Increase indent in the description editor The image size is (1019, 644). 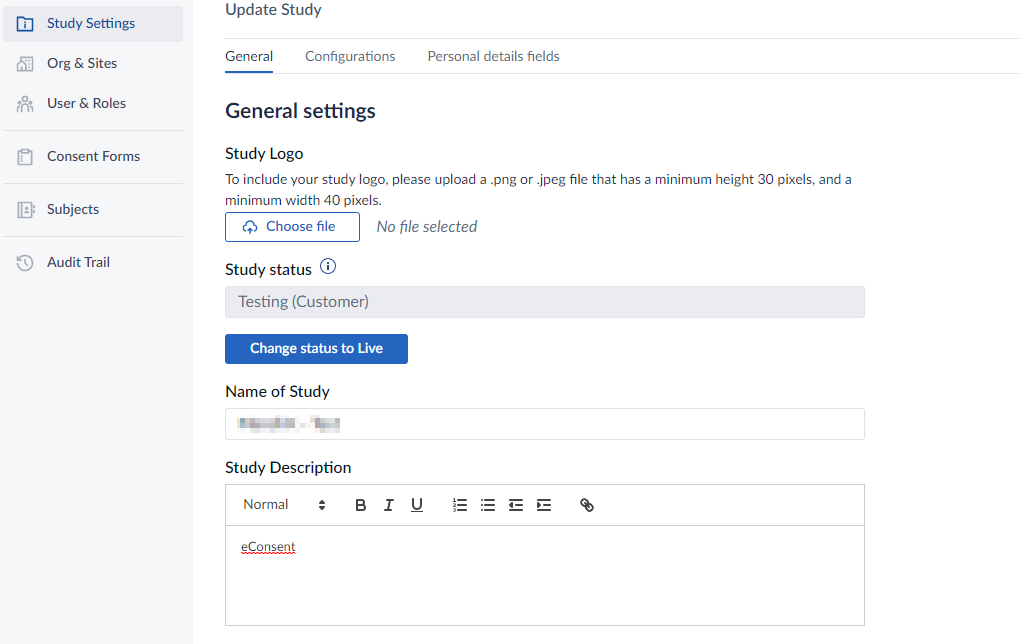(x=544, y=505)
